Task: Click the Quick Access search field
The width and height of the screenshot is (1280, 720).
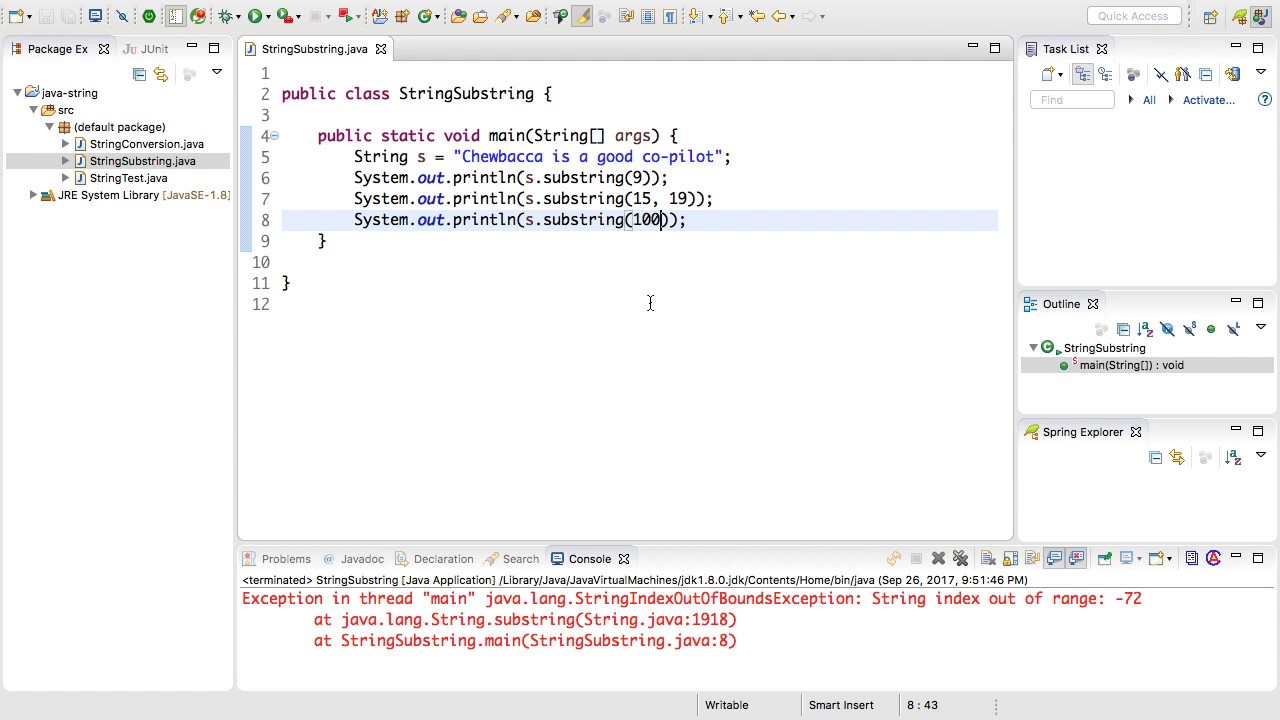Action: click(x=1134, y=16)
